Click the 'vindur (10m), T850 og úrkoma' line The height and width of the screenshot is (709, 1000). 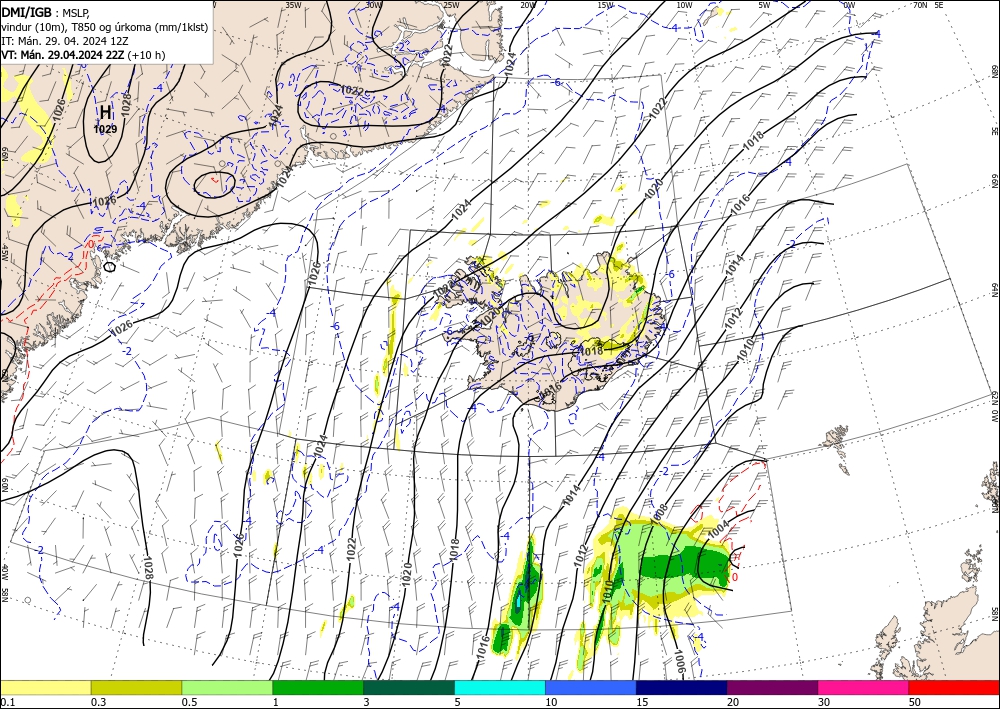point(105,27)
